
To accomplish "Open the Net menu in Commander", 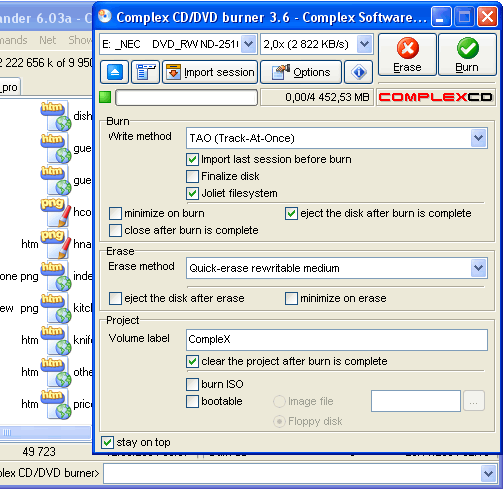I will (x=47, y=40).
